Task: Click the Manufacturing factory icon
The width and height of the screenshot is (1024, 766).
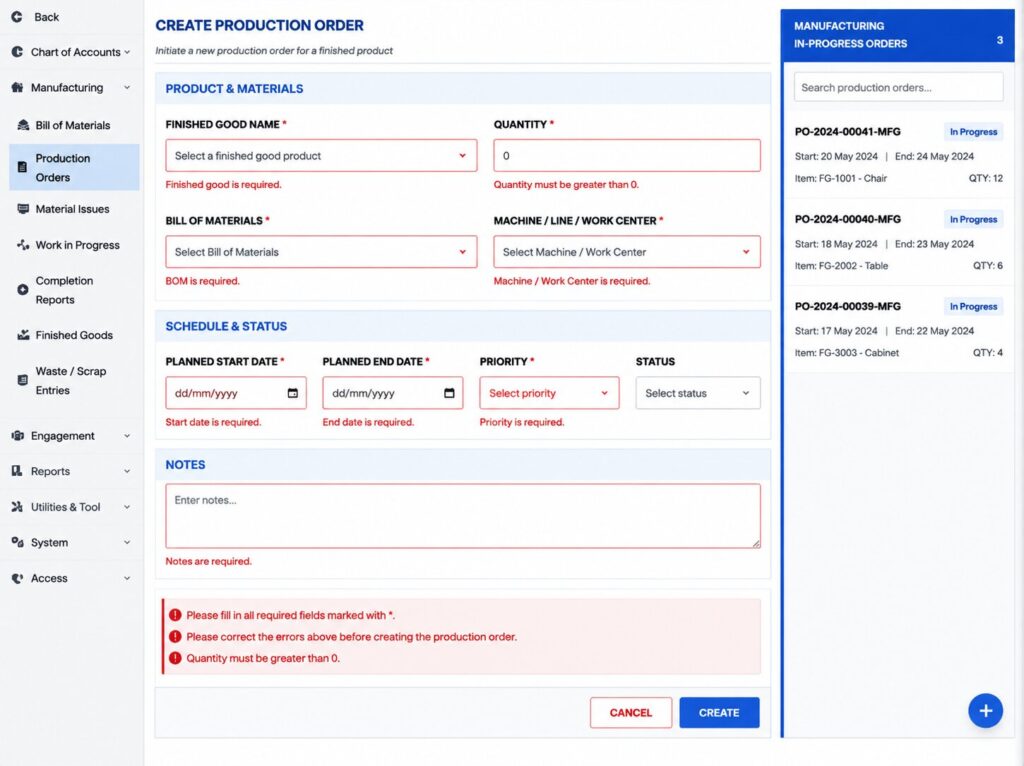Action: point(17,87)
